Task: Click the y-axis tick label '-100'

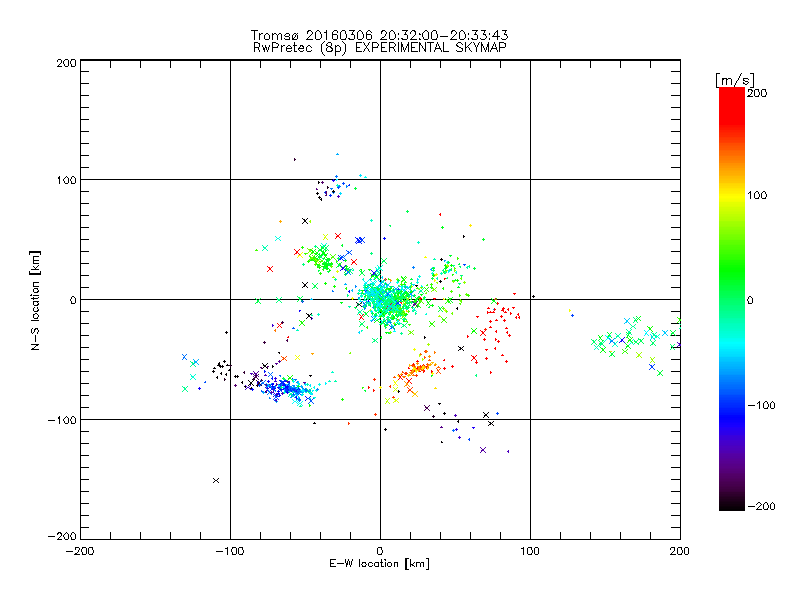Action: pos(62,420)
